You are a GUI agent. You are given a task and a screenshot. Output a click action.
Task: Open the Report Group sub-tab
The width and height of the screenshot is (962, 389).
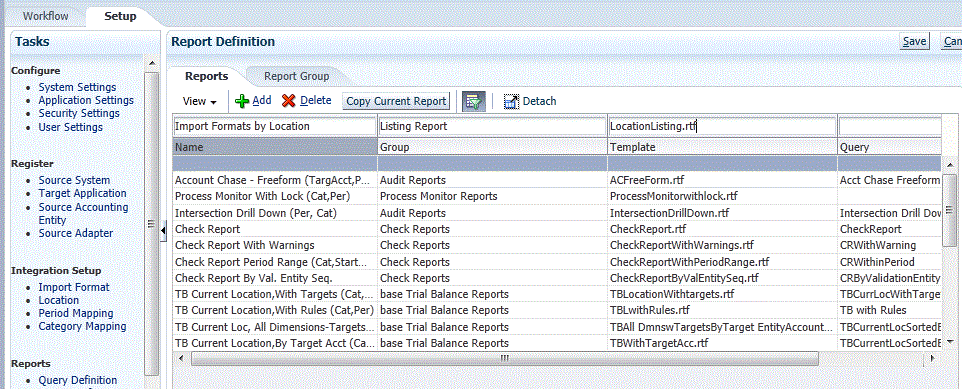pos(297,76)
